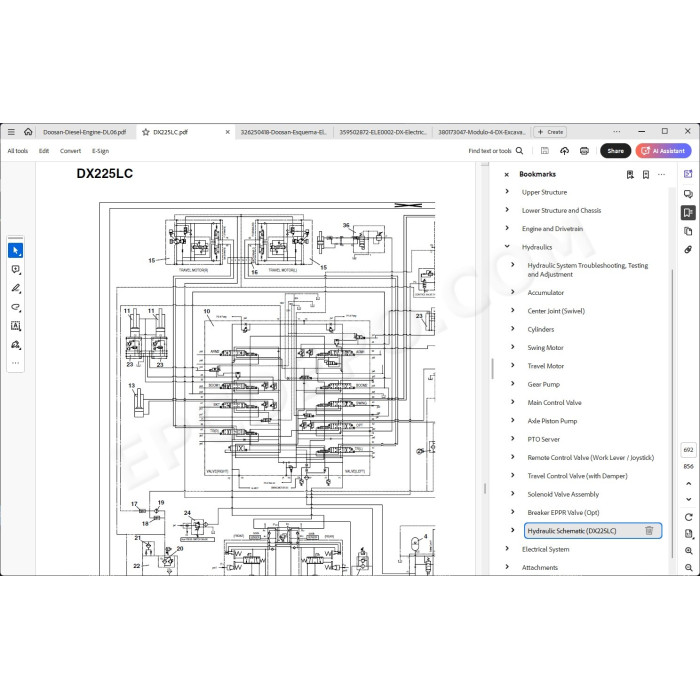Image resolution: width=700 pixels, height=700 pixels.
Task: Switch to Doosan-Diesel-Engine-DL06.pdf tab
Action: pos(85,132)
